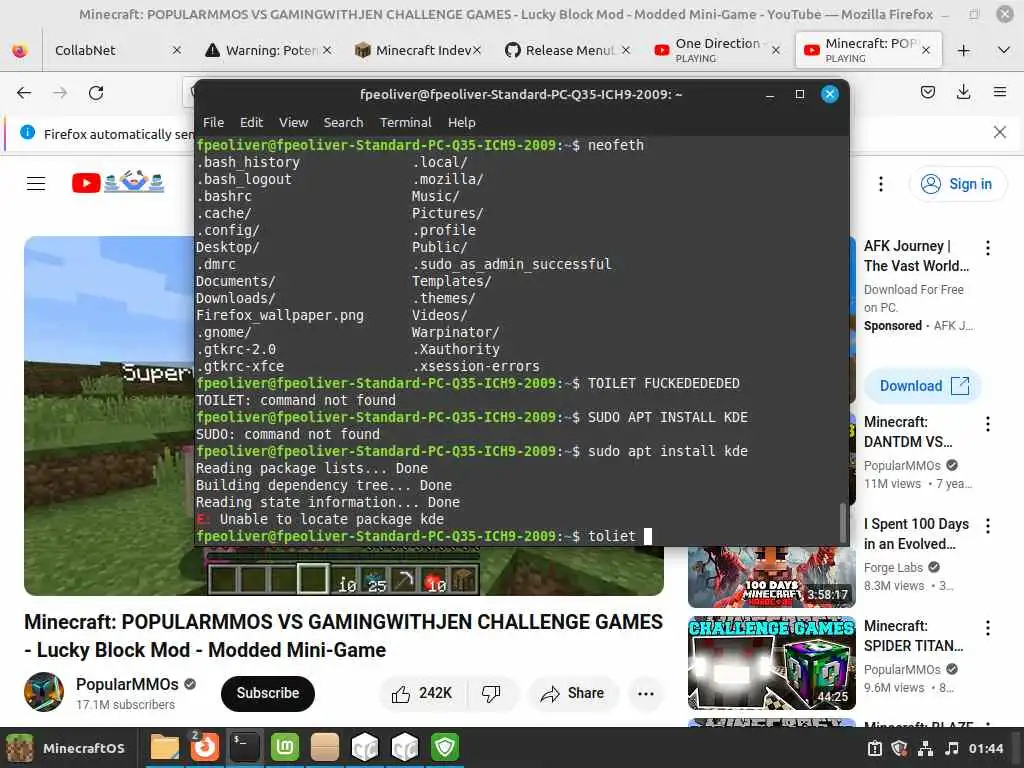Open options for DANTDM VS video

(x=987, y=424)
